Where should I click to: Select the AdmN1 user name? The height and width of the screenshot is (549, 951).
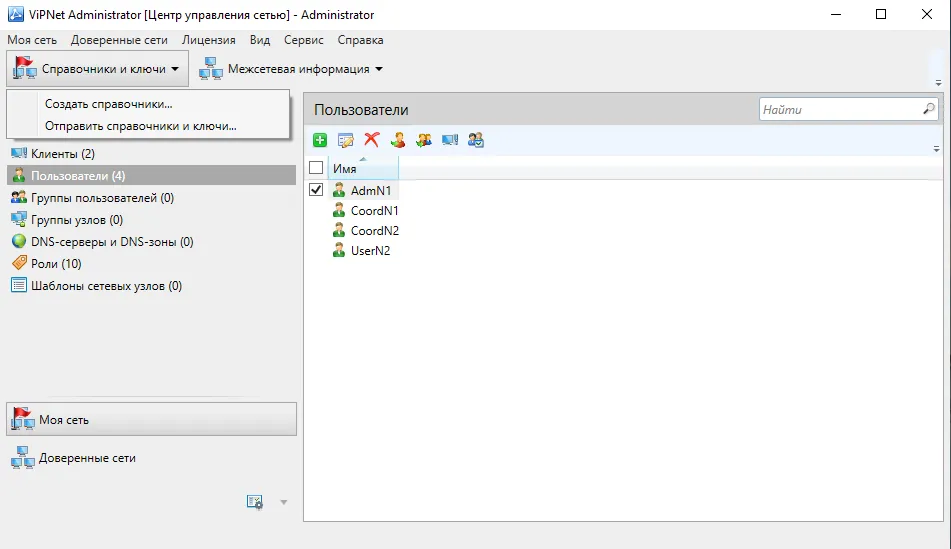tap(371, 190)
